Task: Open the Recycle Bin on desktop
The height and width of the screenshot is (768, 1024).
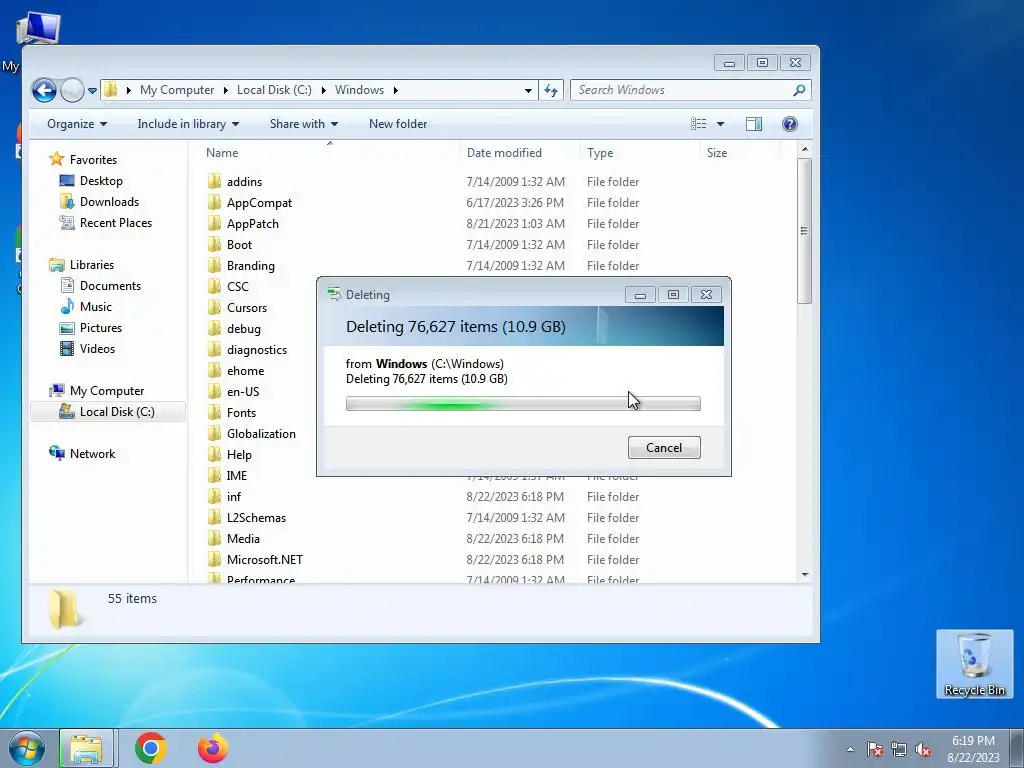Action: pos(974,664)
